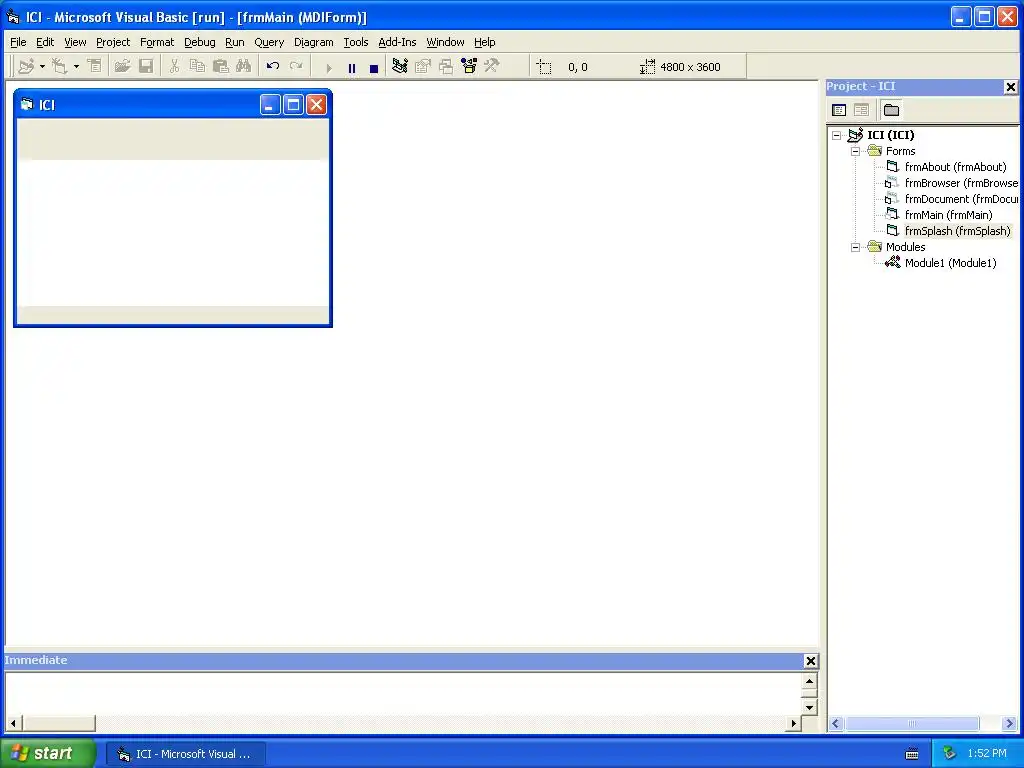Open the Form Layout Window icon
Viewport: 1024px width, 768px height.
click(446, 67)
